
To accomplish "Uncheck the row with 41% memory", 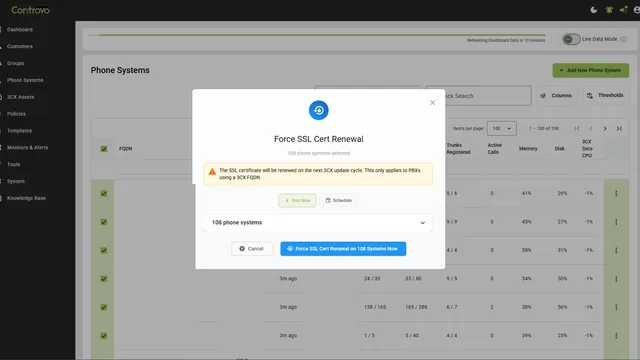I will 104,193.
